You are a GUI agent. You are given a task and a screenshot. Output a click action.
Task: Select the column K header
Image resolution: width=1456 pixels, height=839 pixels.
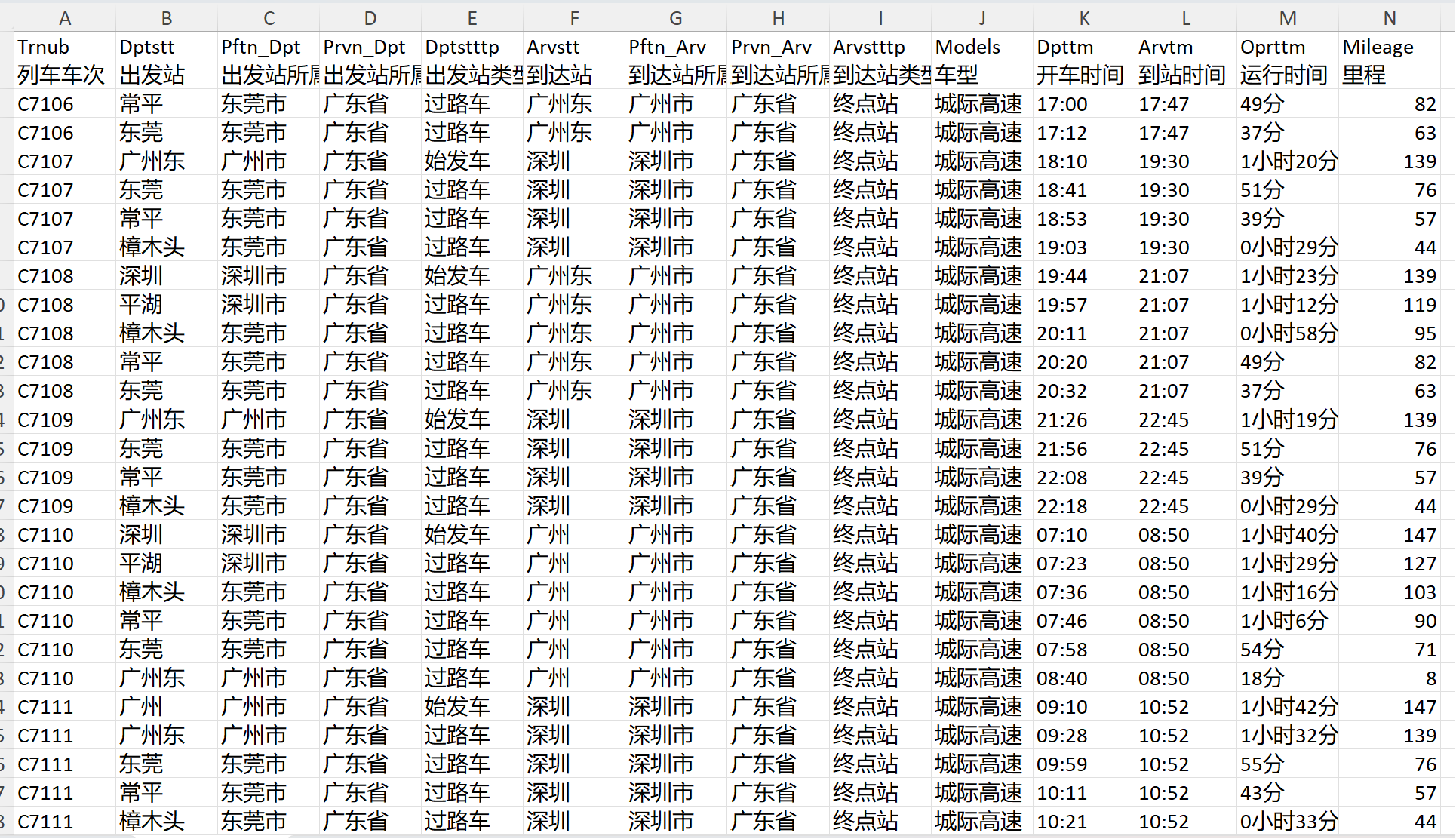(x=1083, y=18)
